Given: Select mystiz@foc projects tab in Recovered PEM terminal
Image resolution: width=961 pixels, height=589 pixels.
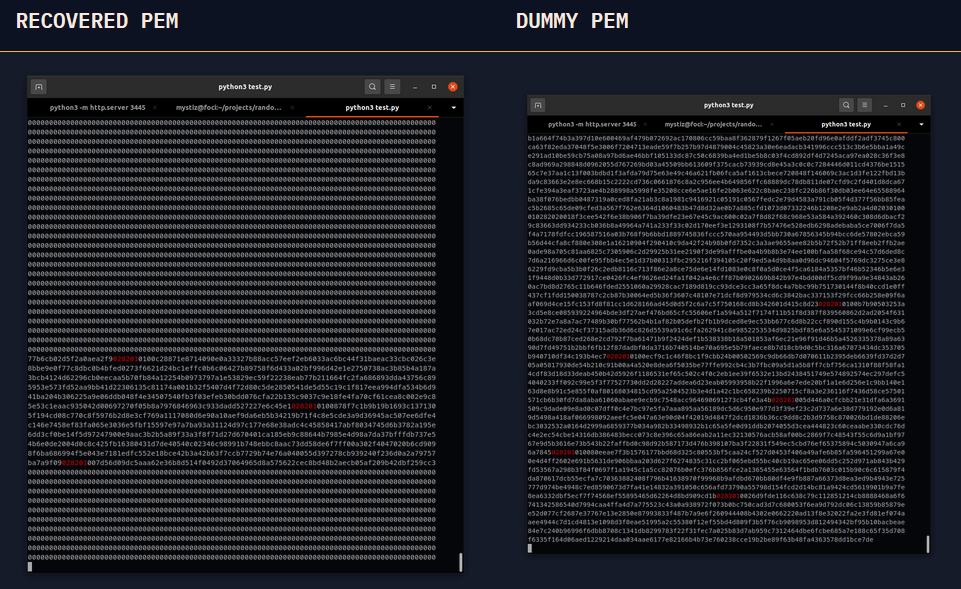Looking at the screenshot, I should coord(229,107).
